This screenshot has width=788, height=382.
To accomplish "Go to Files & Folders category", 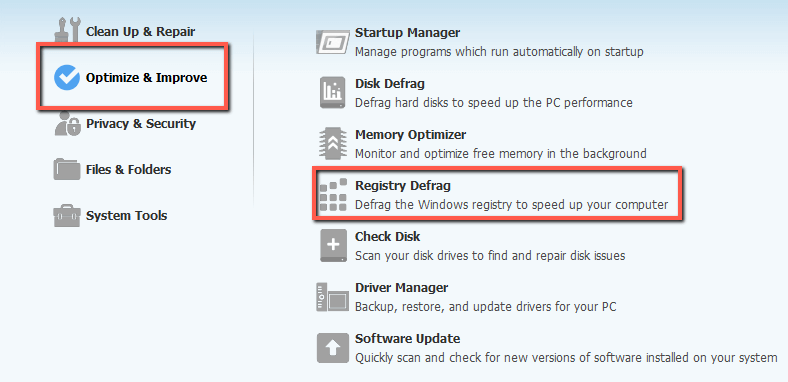I will pos(129,170).
